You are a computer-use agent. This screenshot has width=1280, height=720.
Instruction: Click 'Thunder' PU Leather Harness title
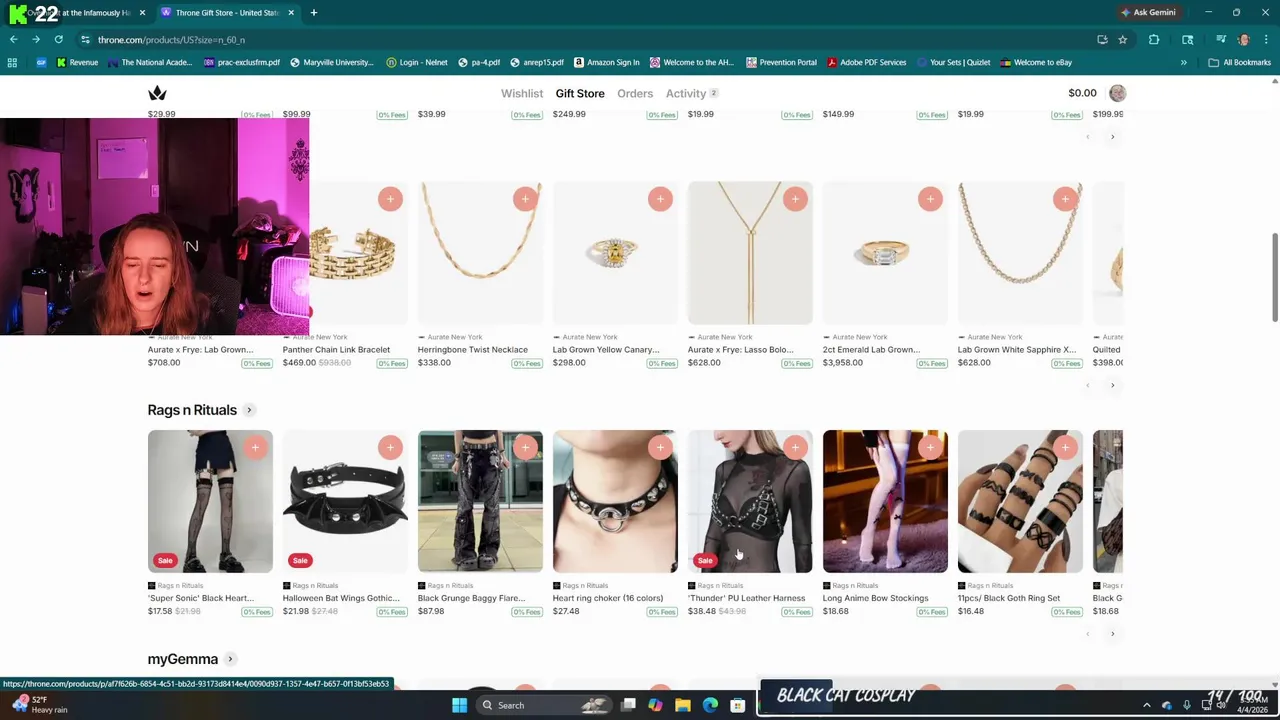click(746, 598)
